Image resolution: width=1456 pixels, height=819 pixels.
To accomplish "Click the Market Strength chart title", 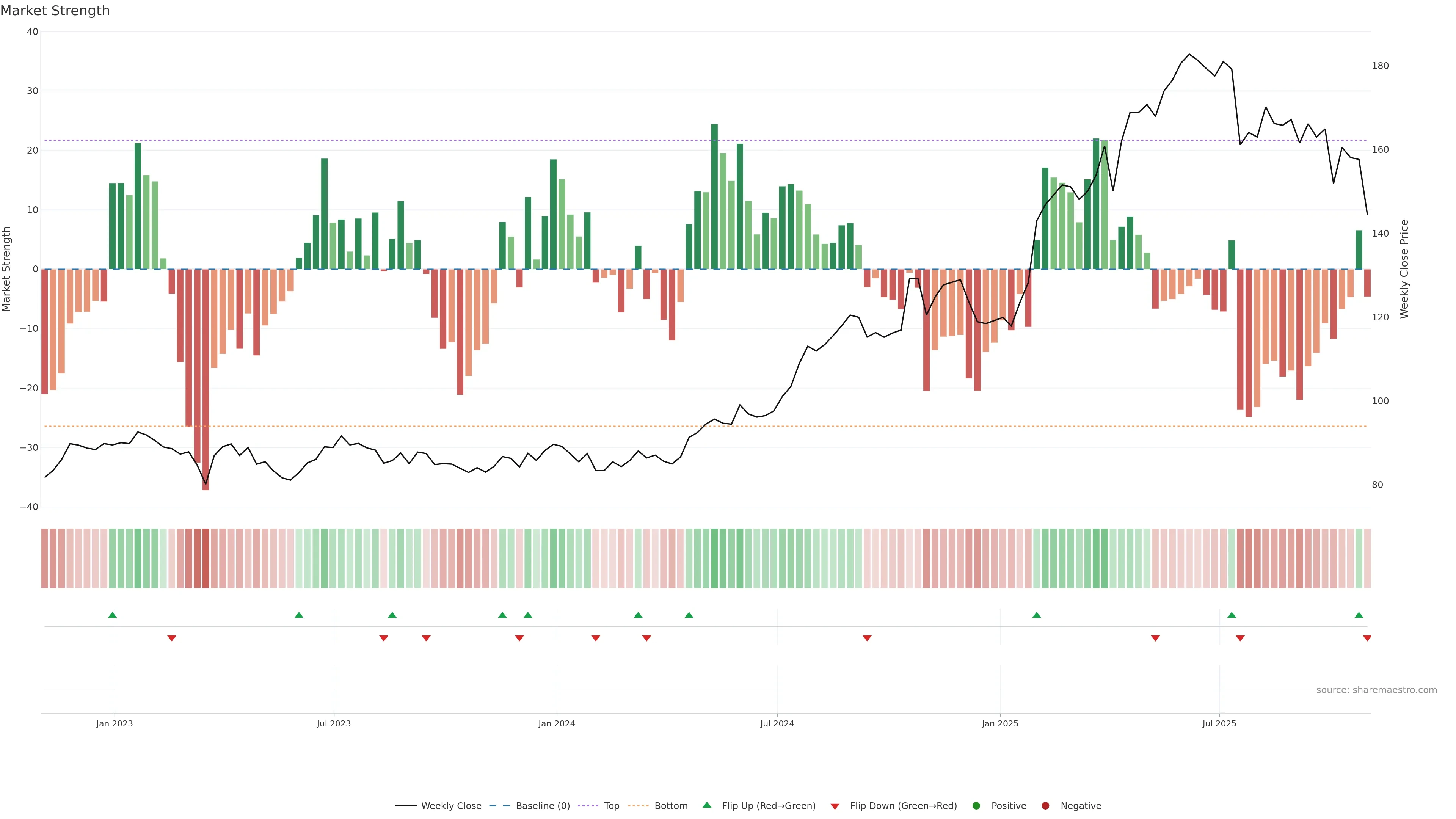I will pos(55,11).
